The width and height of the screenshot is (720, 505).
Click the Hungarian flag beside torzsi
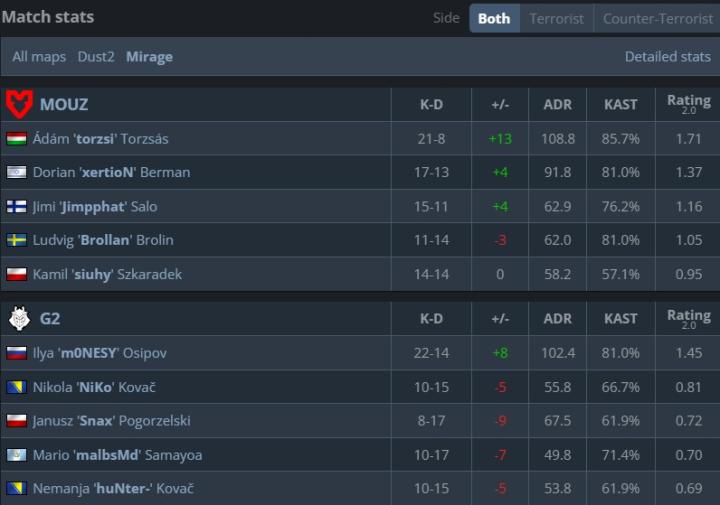17,139
